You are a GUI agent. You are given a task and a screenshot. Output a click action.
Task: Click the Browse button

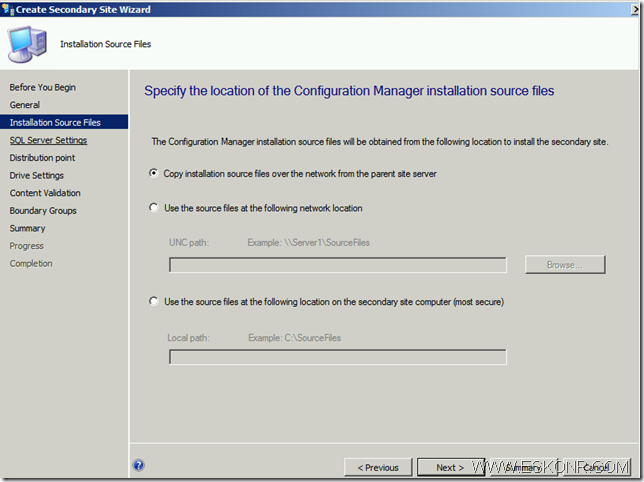click(565, 265)
